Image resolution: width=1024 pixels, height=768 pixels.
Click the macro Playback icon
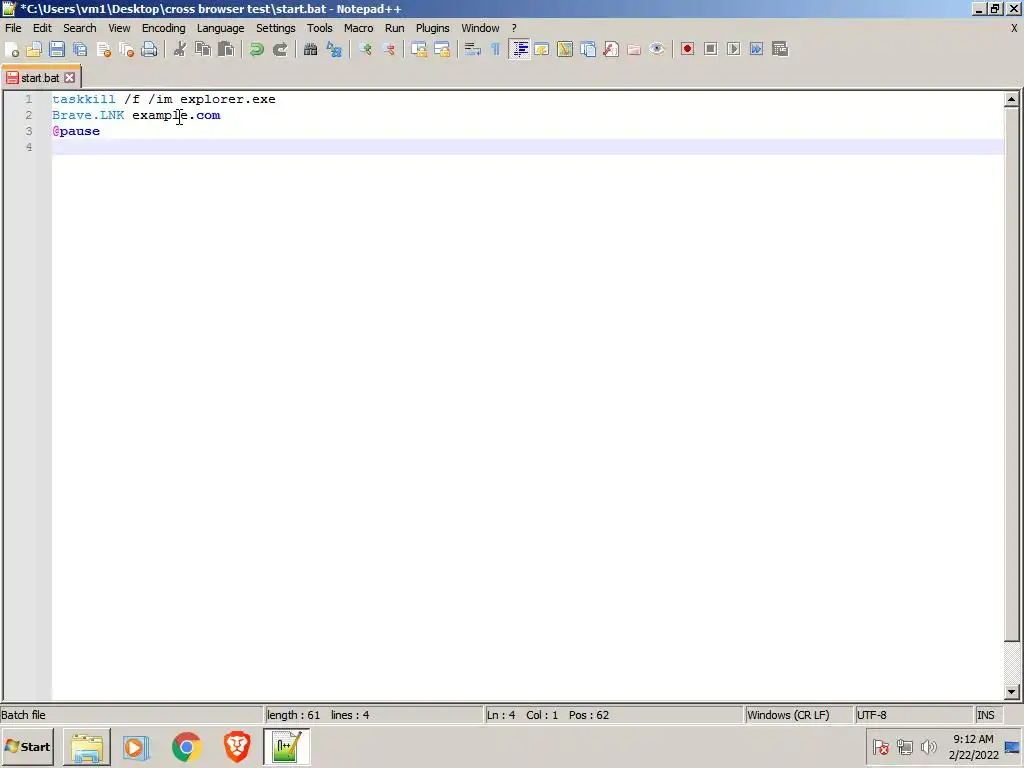(x=733, y=50)
